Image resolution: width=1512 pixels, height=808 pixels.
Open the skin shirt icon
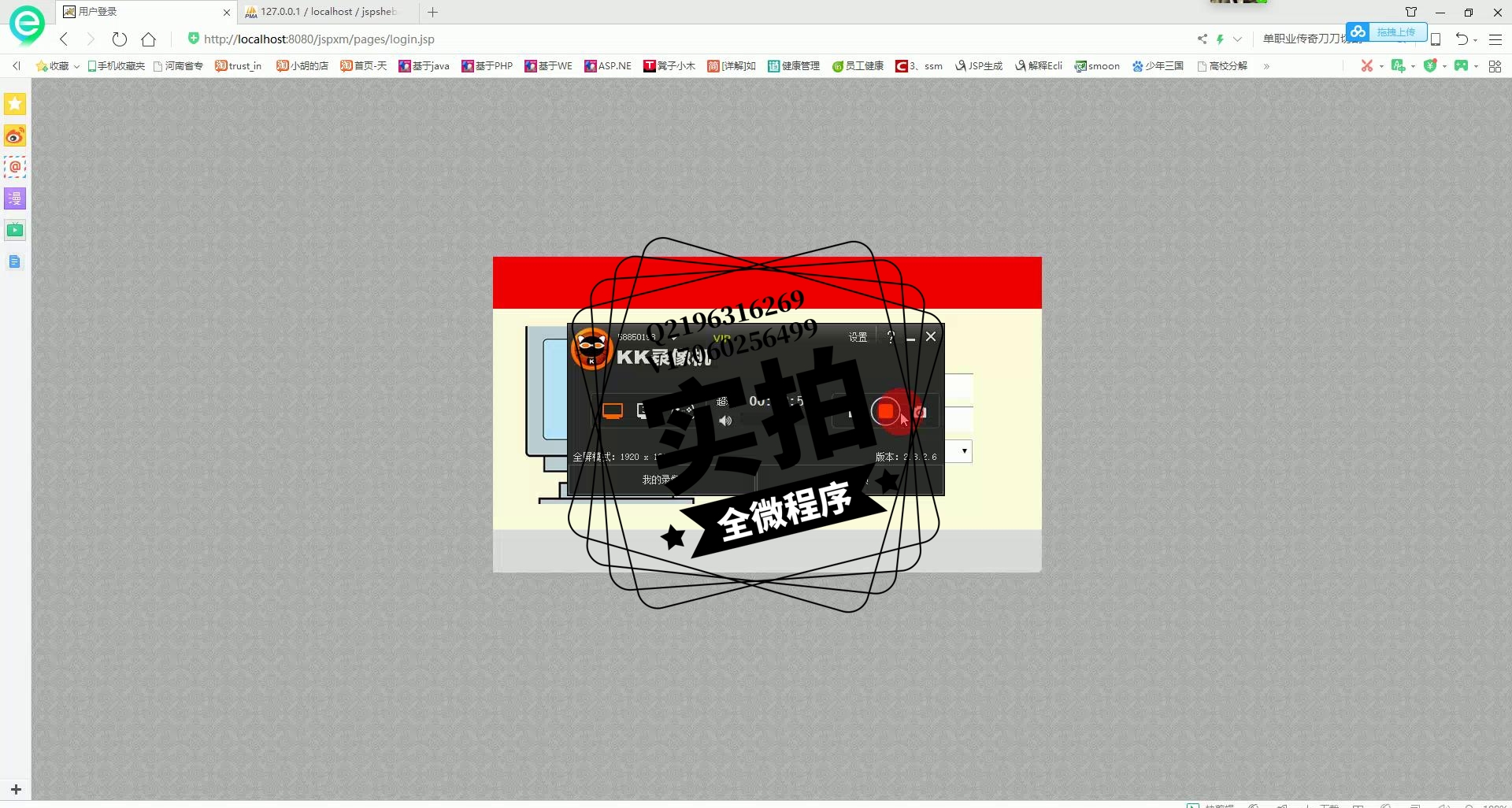[x=1411, y=12]
